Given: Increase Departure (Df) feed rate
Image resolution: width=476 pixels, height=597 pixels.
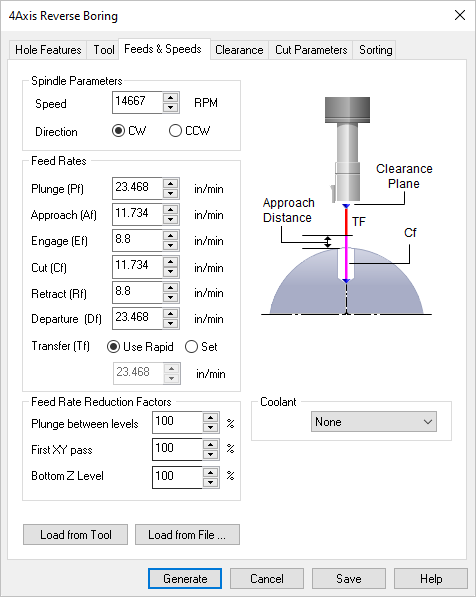Looking at the screenshot, I should (171, 313).
